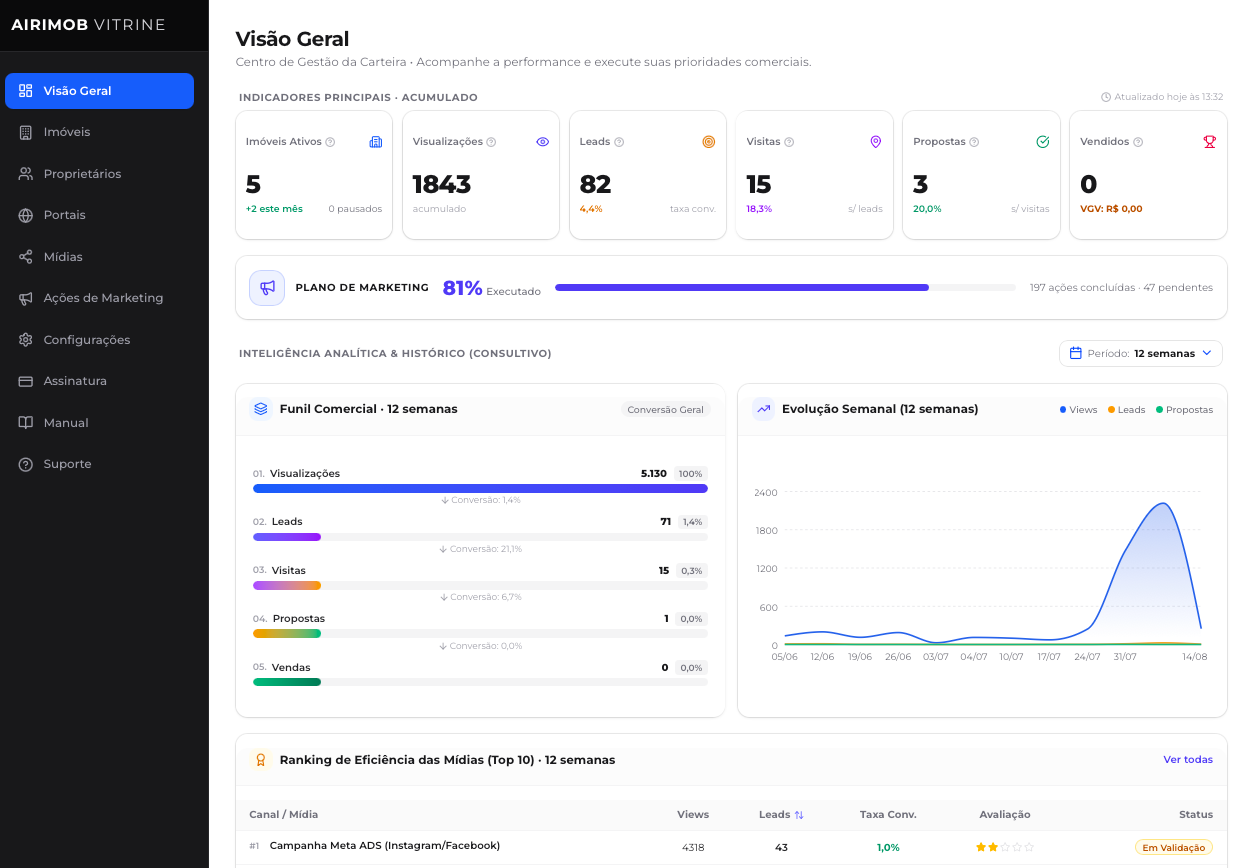The image size is (1251, 868).
Task: Click the Conversão Geral badge
Action: (x=666, y=410)
